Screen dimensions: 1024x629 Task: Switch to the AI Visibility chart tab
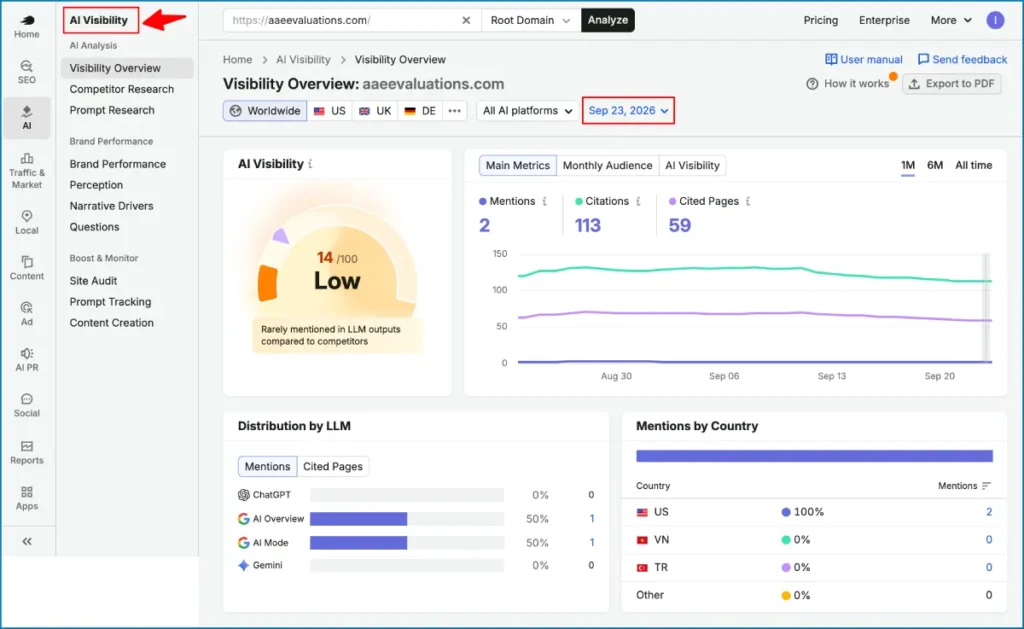coord(692,165)
